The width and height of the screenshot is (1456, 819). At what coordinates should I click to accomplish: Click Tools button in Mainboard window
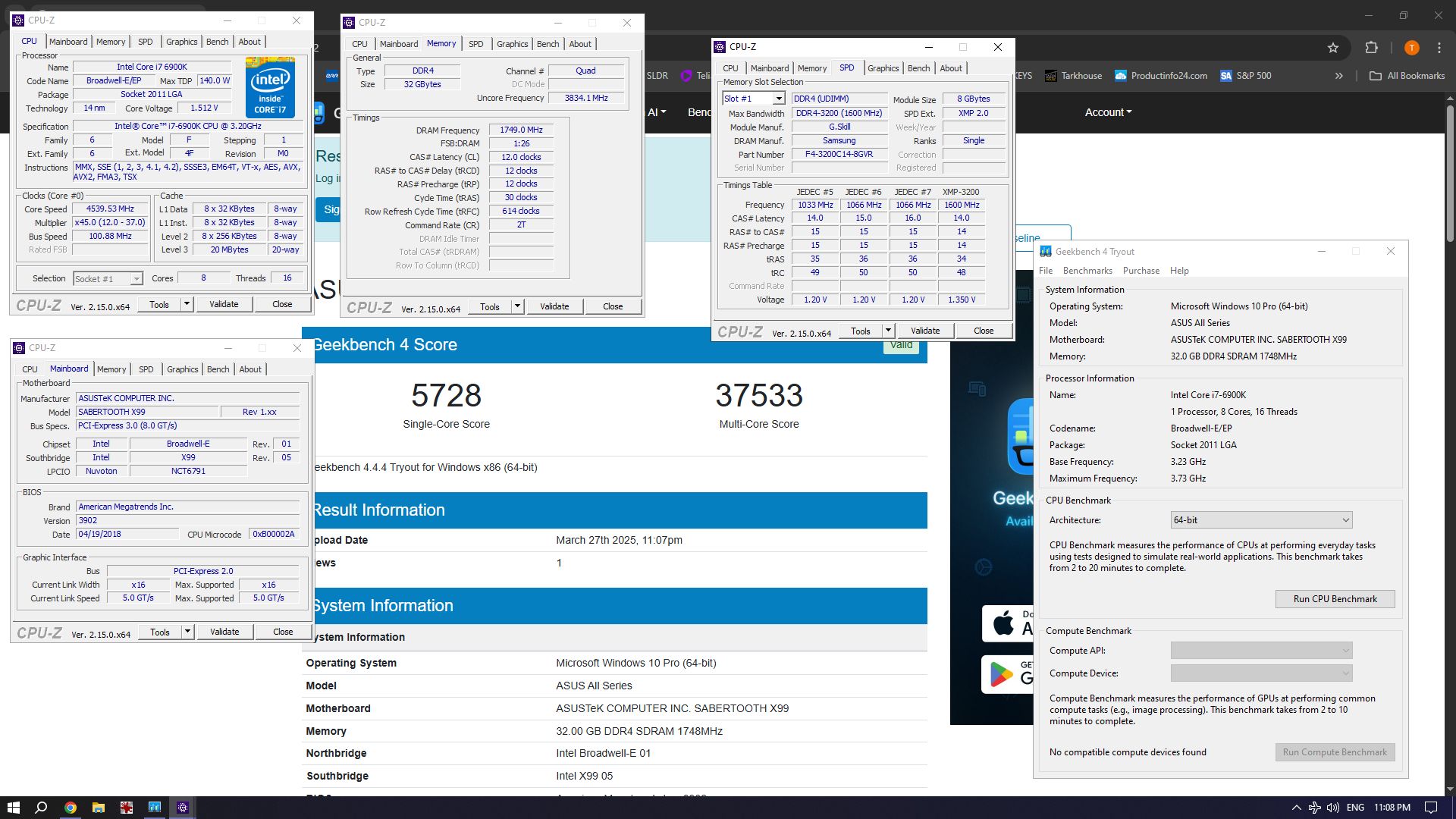tap(160, 632)
